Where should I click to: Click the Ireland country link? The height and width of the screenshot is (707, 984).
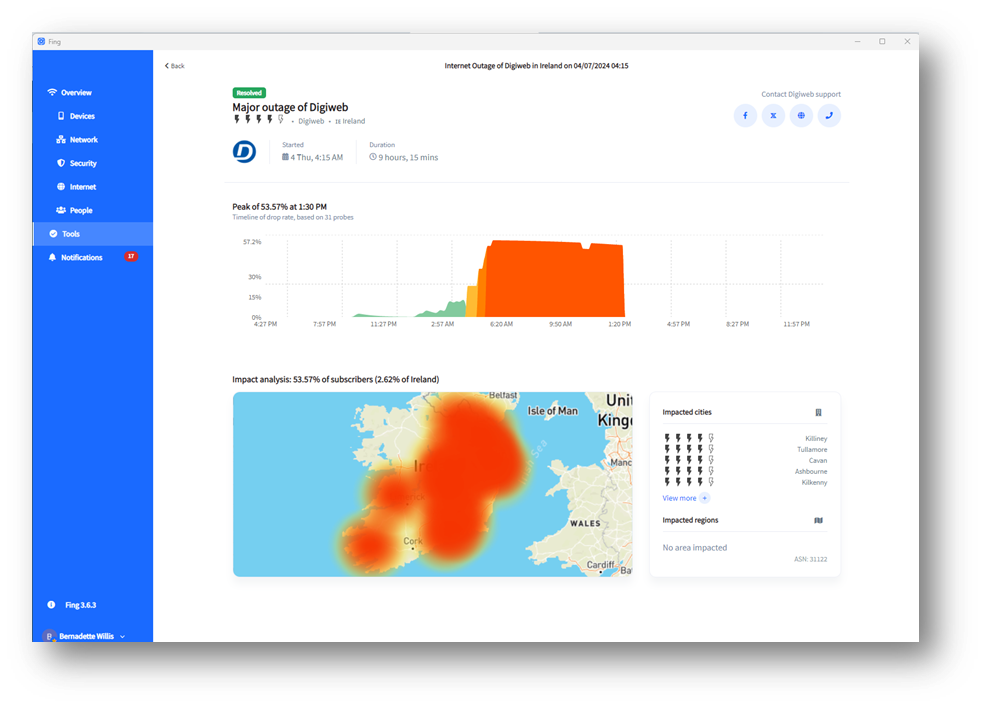(x=351, y=121)
